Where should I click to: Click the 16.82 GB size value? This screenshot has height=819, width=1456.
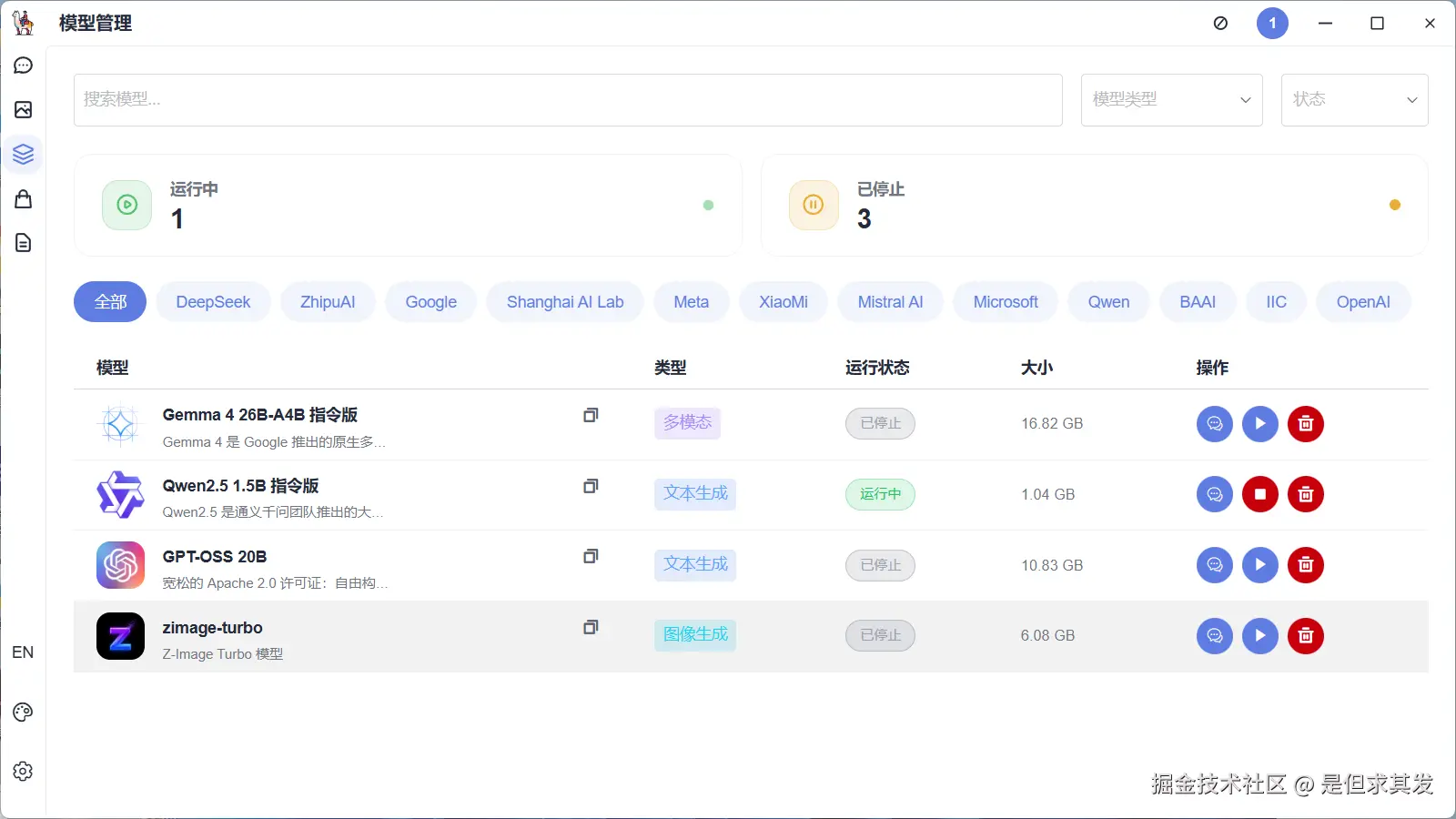point(1052,423)
